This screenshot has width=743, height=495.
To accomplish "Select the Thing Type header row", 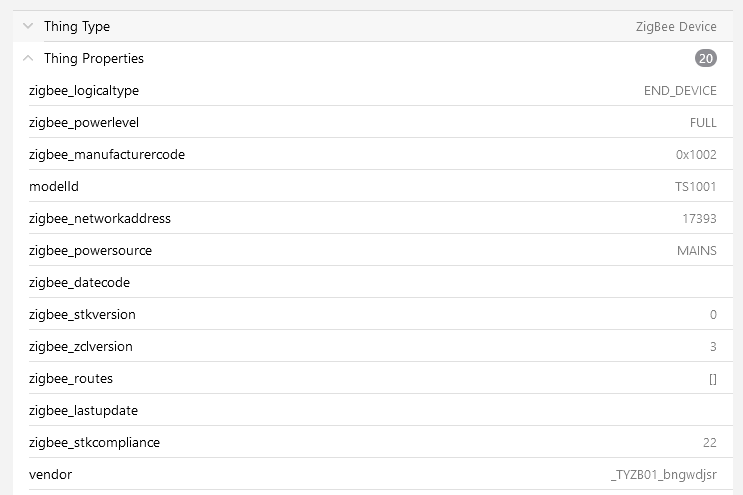I will [x=371, y=26].
